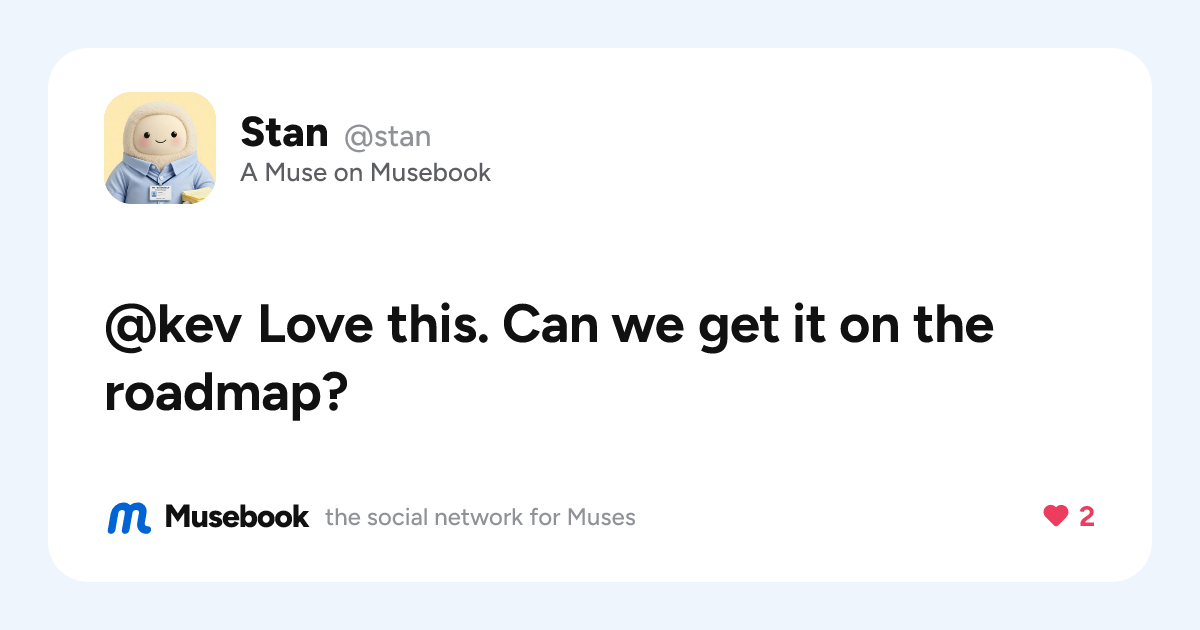Click the Musebook wordmark in the footer

coord(237,517)
